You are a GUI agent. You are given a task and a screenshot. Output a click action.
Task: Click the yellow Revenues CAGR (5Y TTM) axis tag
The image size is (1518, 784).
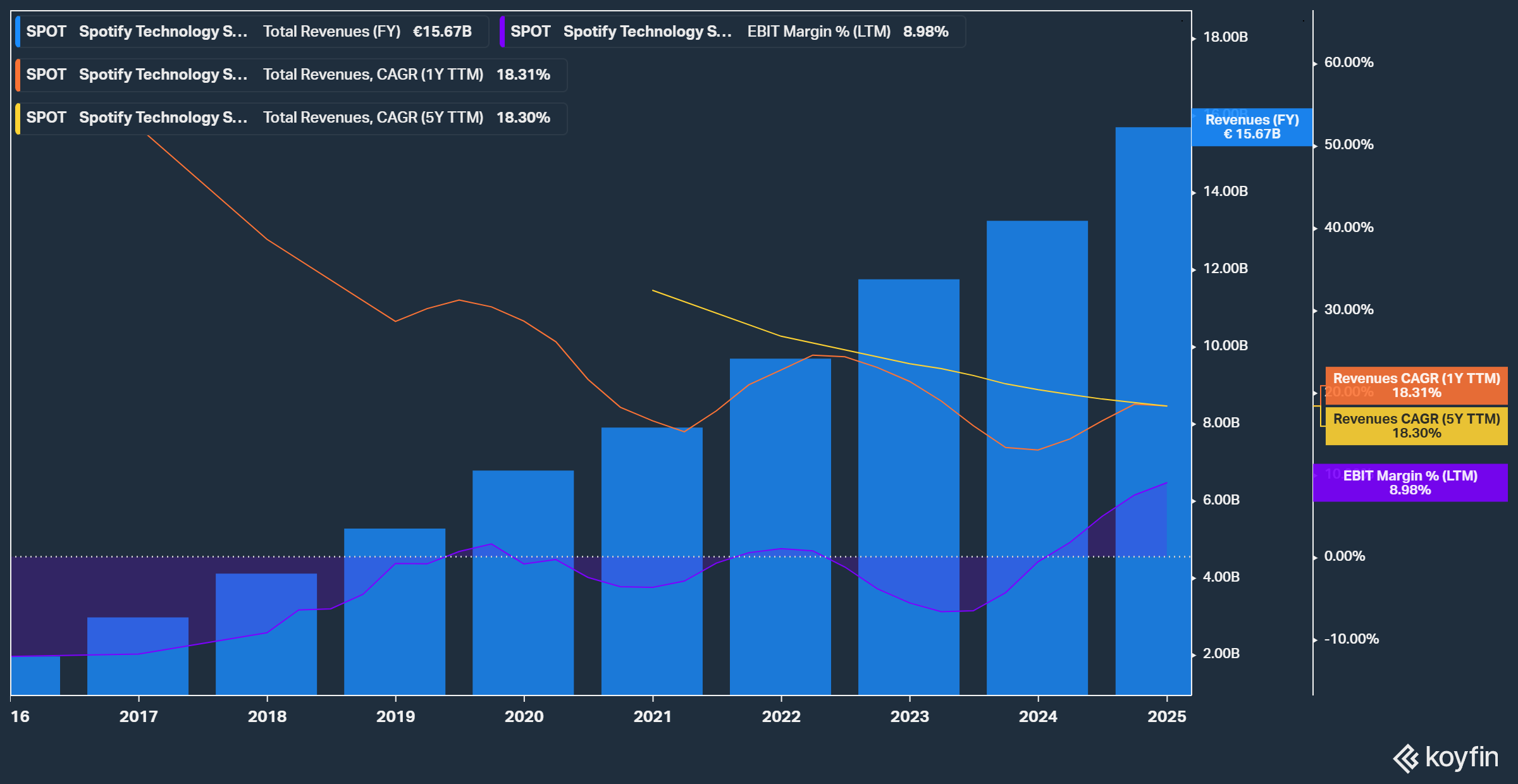1417,426
